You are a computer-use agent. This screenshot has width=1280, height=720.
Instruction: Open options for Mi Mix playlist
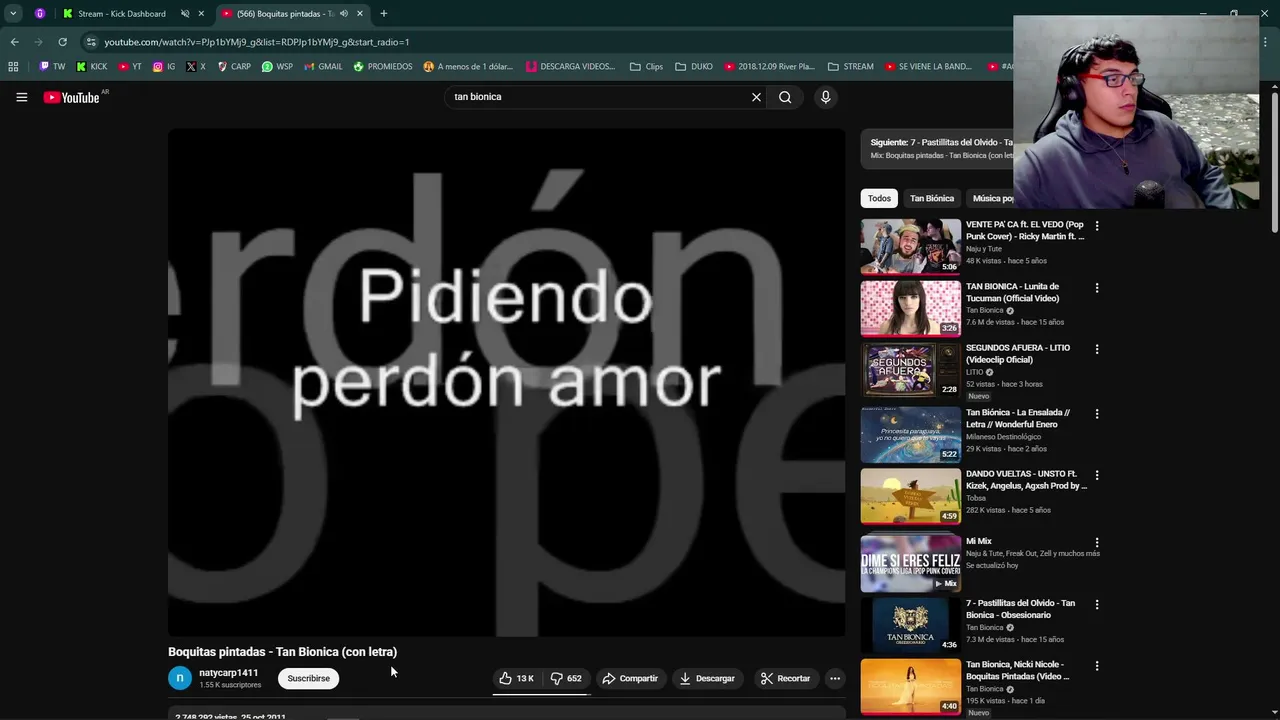pyautogui.click(x=1097, y=542)
